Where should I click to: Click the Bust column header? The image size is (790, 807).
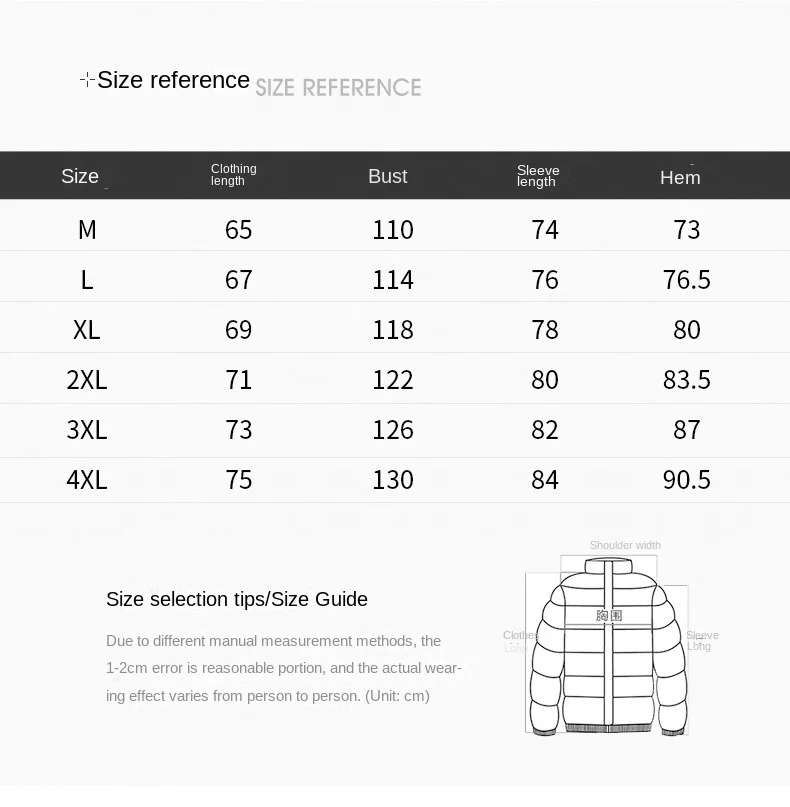(x=388, y=177)
